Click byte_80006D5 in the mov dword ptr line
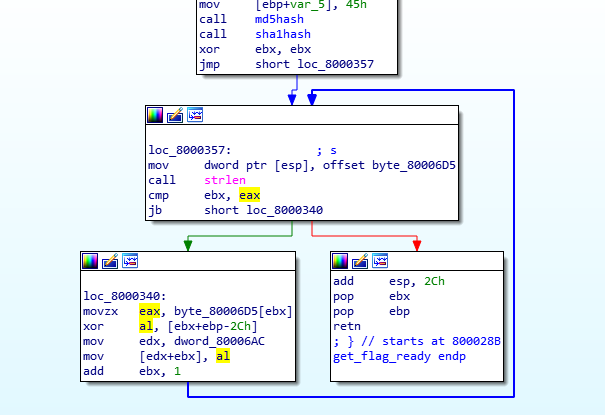605x415 pixels. 414,165
